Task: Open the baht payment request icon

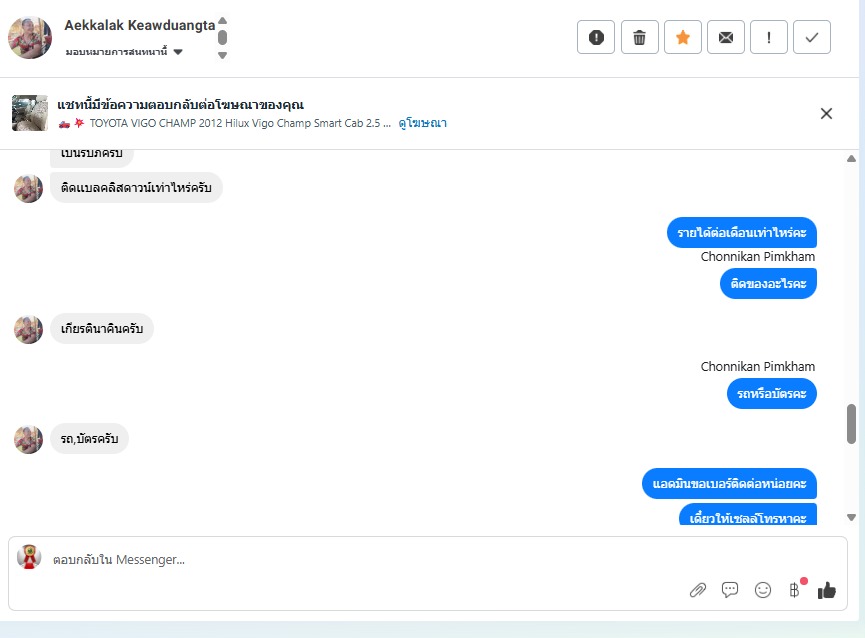Action: point(795,590)
